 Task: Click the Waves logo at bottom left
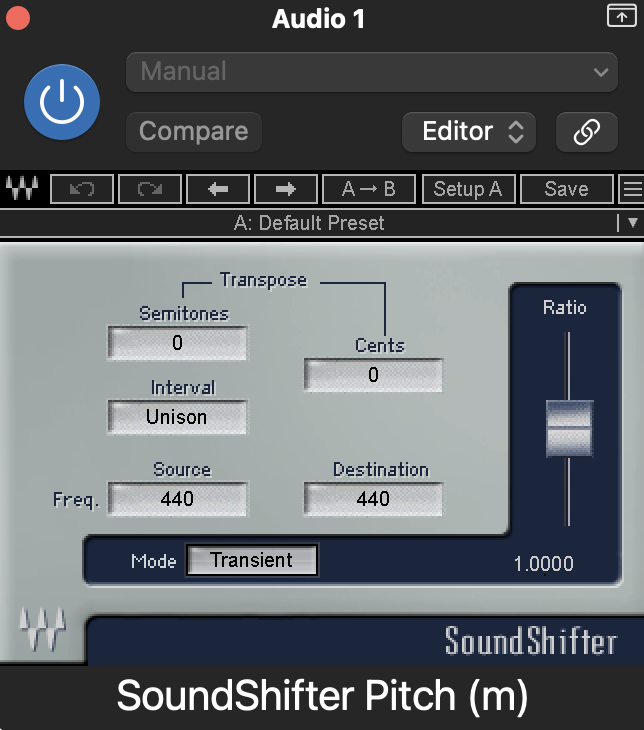(x=43, y=629)
